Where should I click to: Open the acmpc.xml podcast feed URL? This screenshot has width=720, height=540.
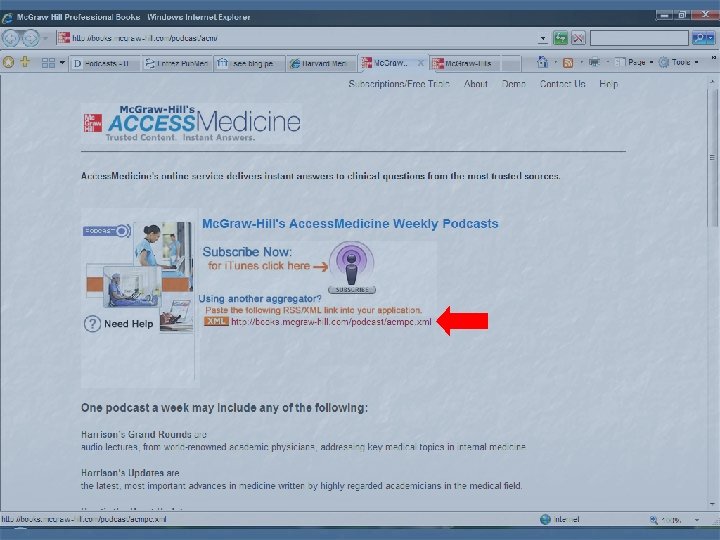click(331, 322)
